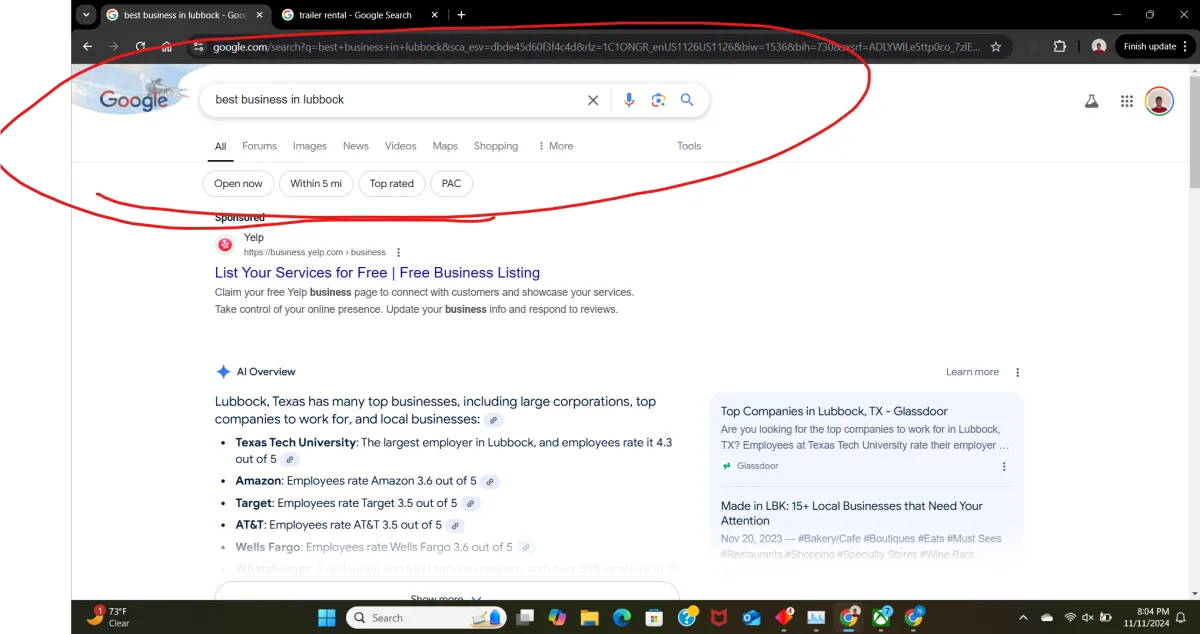The width and height of the screenshot is (1200, 634).
Task: Open the link icon beside Amazon rating
Action: coord(490,481)
